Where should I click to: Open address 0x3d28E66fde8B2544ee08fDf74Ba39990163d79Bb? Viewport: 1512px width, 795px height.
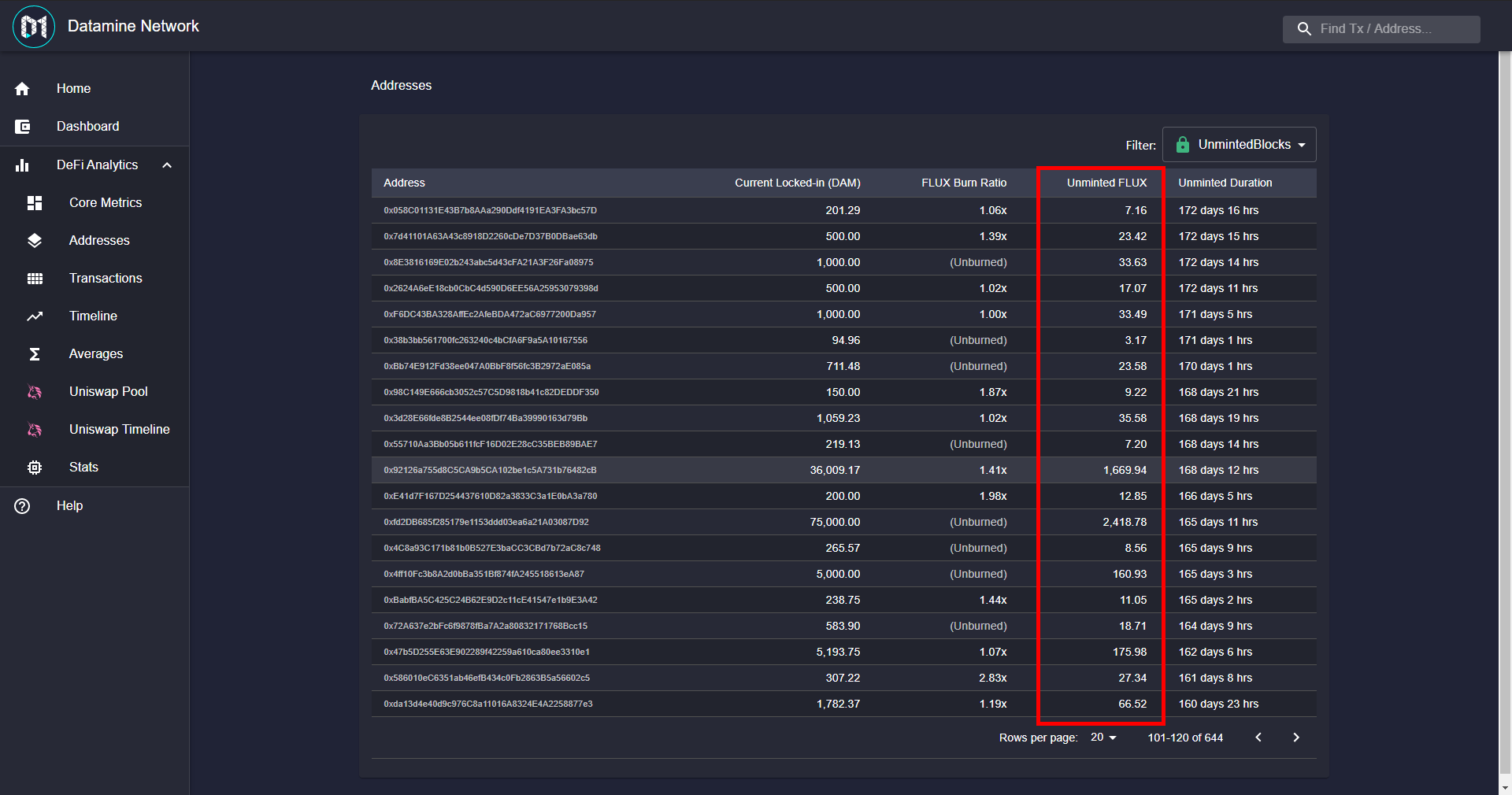485,418
